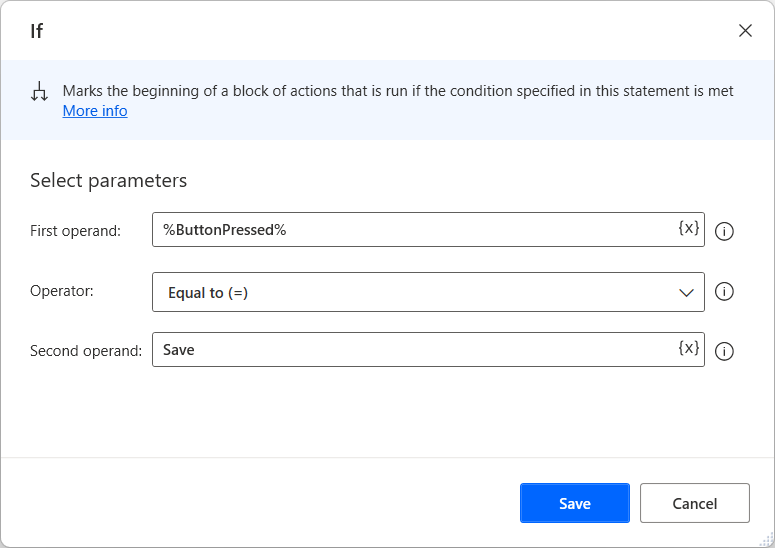The image size is (775, 548).
Task: Open variable picker for First operand
Action: click(x=689, y=228)
